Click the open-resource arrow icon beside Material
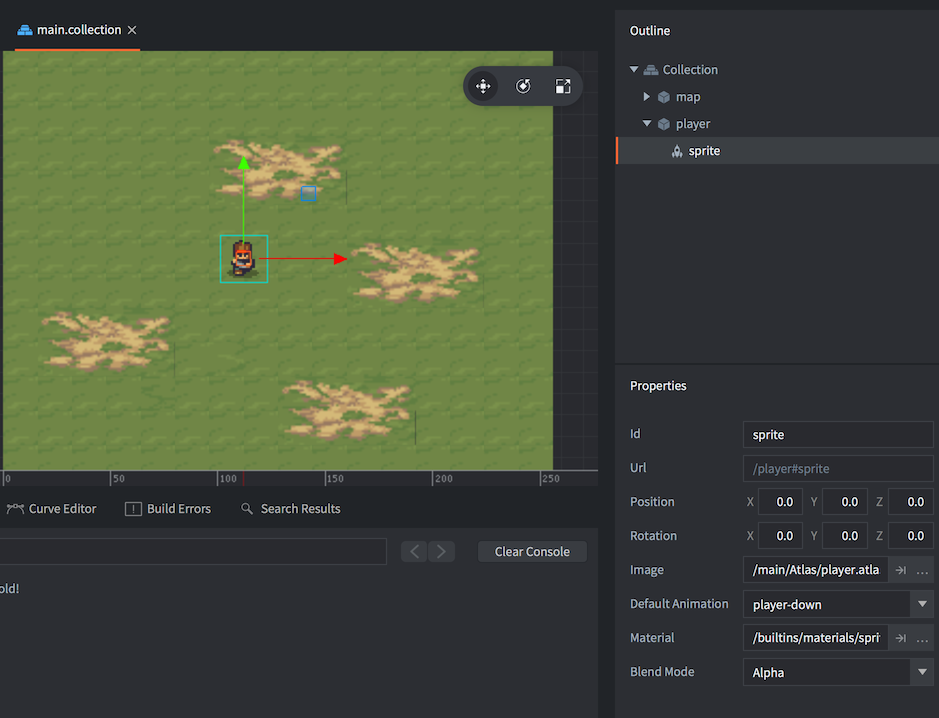Image resolution: width=939 pixels, height=718 pixels. [900, 638]
